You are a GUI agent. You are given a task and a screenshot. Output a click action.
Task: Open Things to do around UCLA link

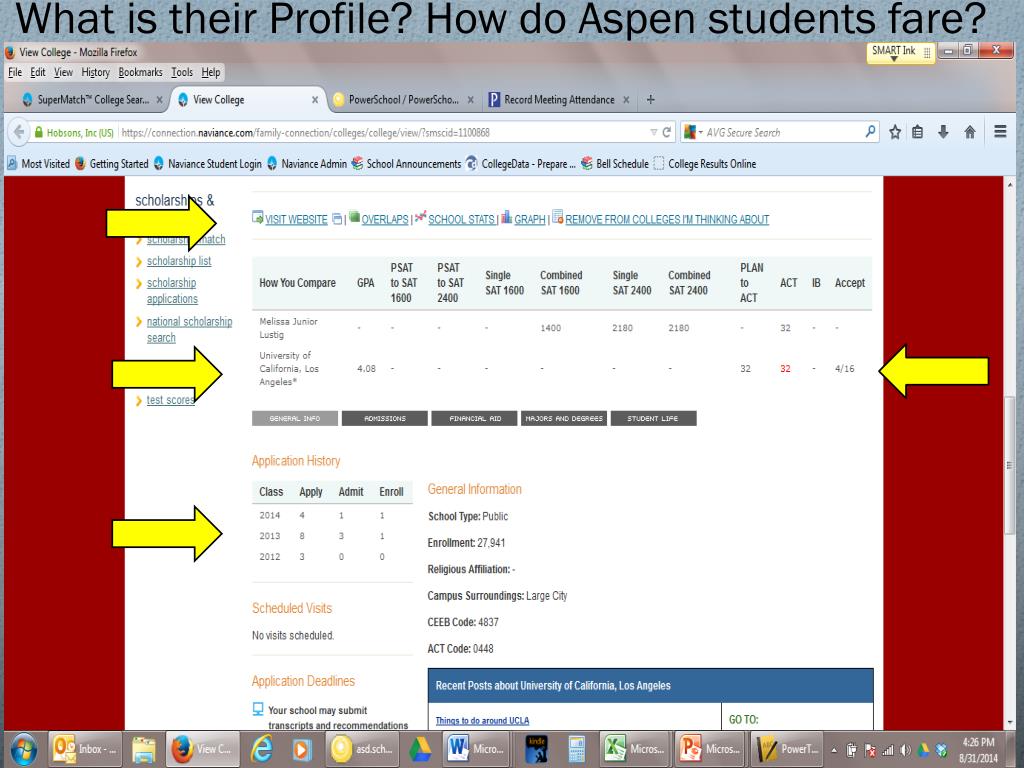(x=483, y=720)
